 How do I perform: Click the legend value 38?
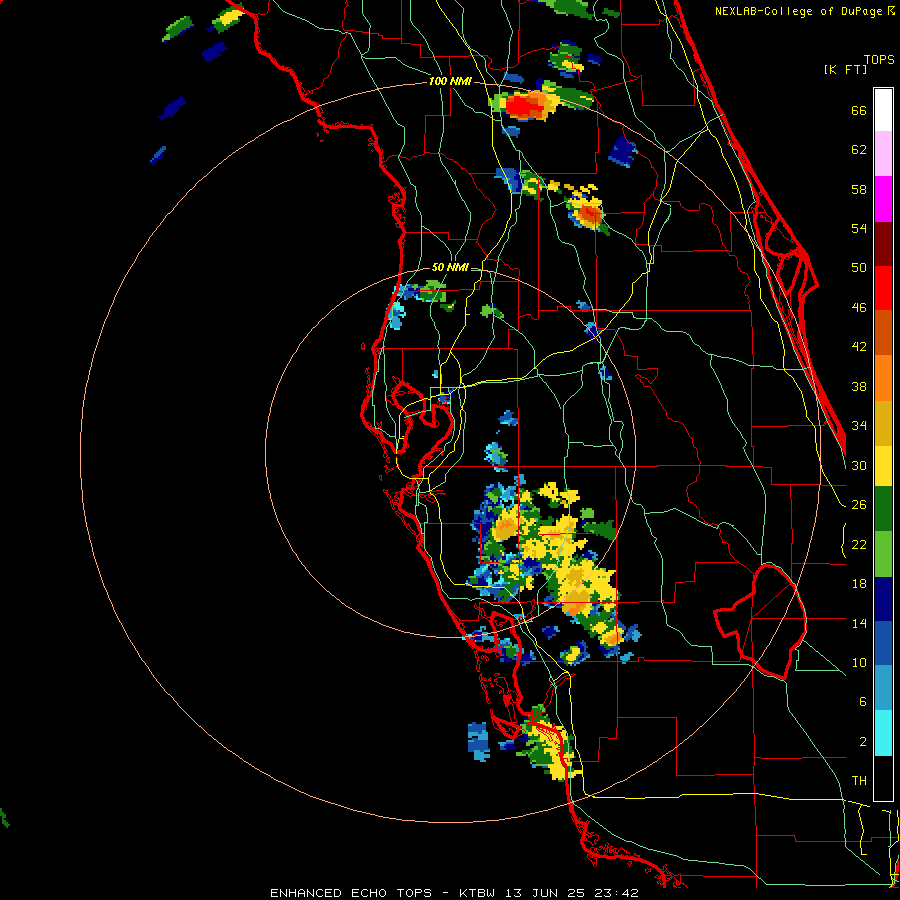(x=859, y=386)
